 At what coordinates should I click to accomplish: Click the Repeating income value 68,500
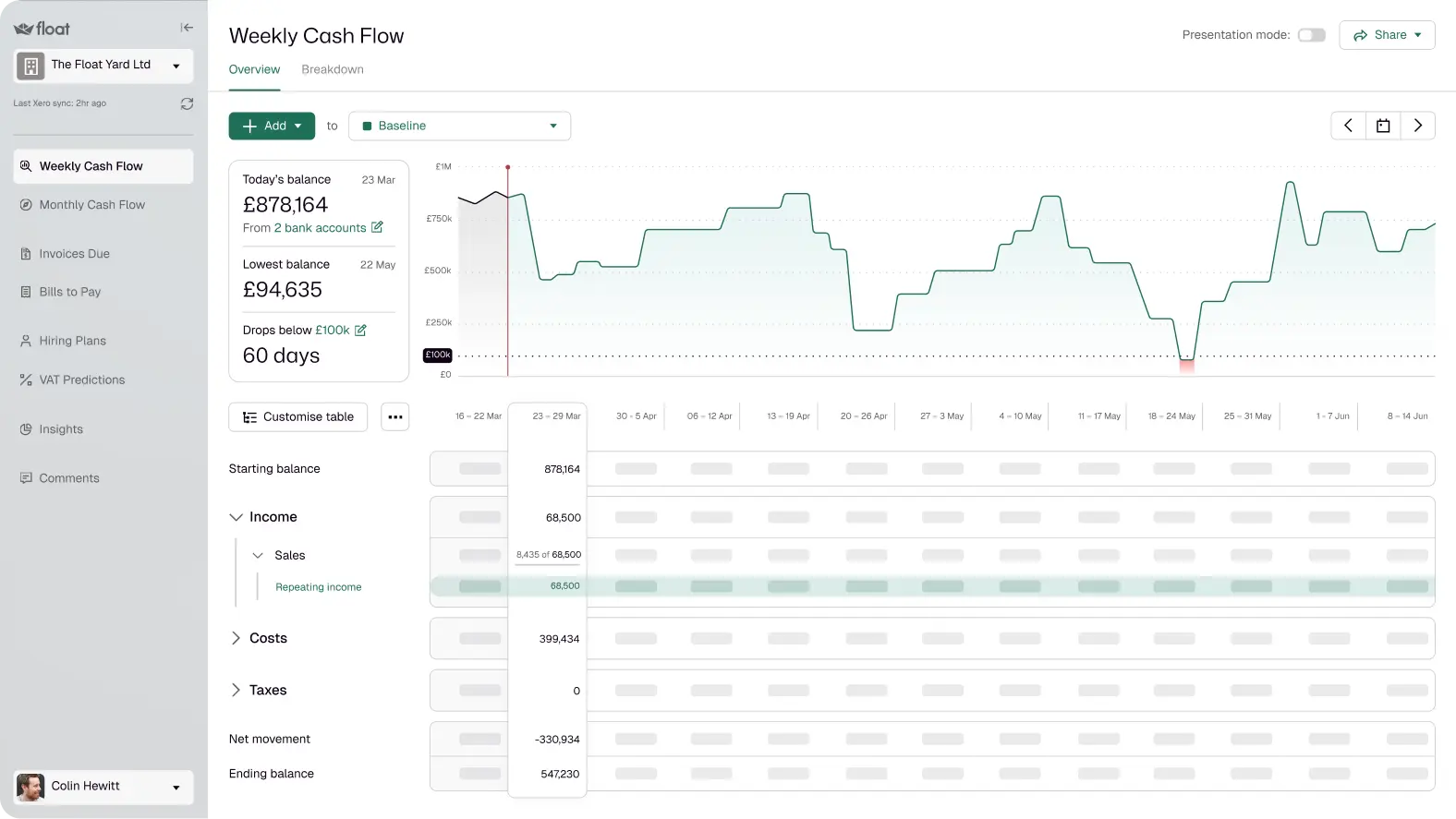pos(565,586)
